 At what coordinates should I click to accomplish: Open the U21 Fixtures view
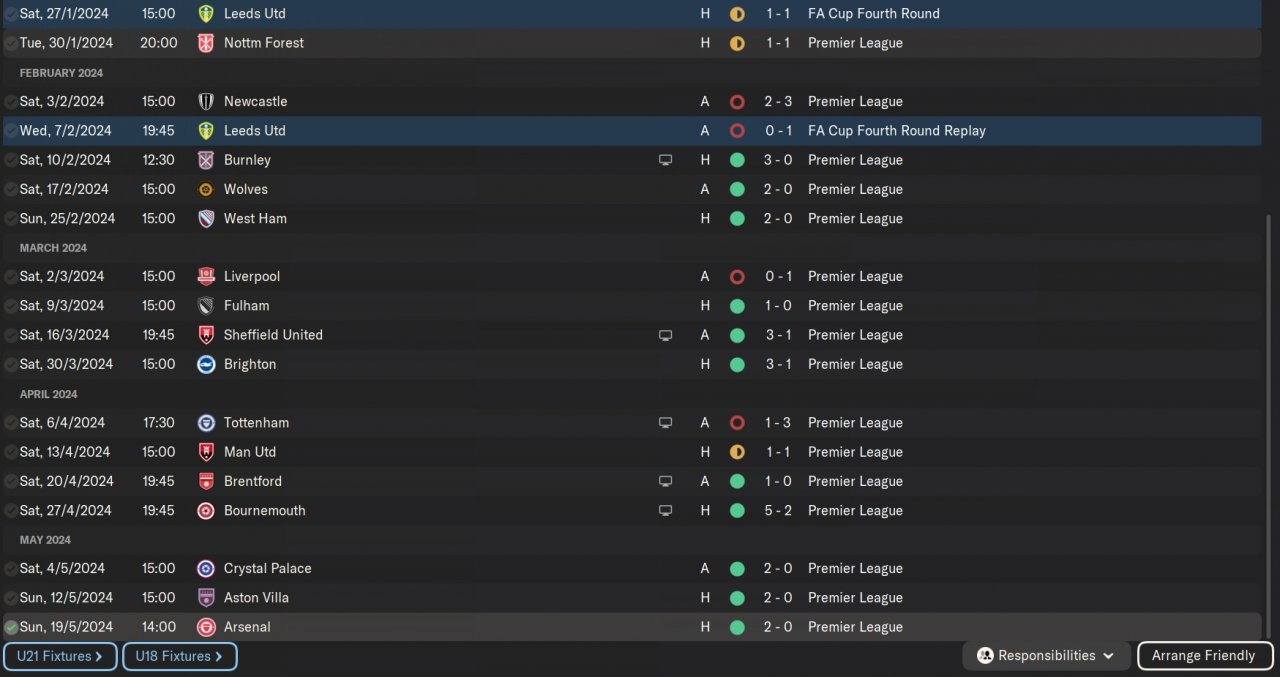[59, 656]
